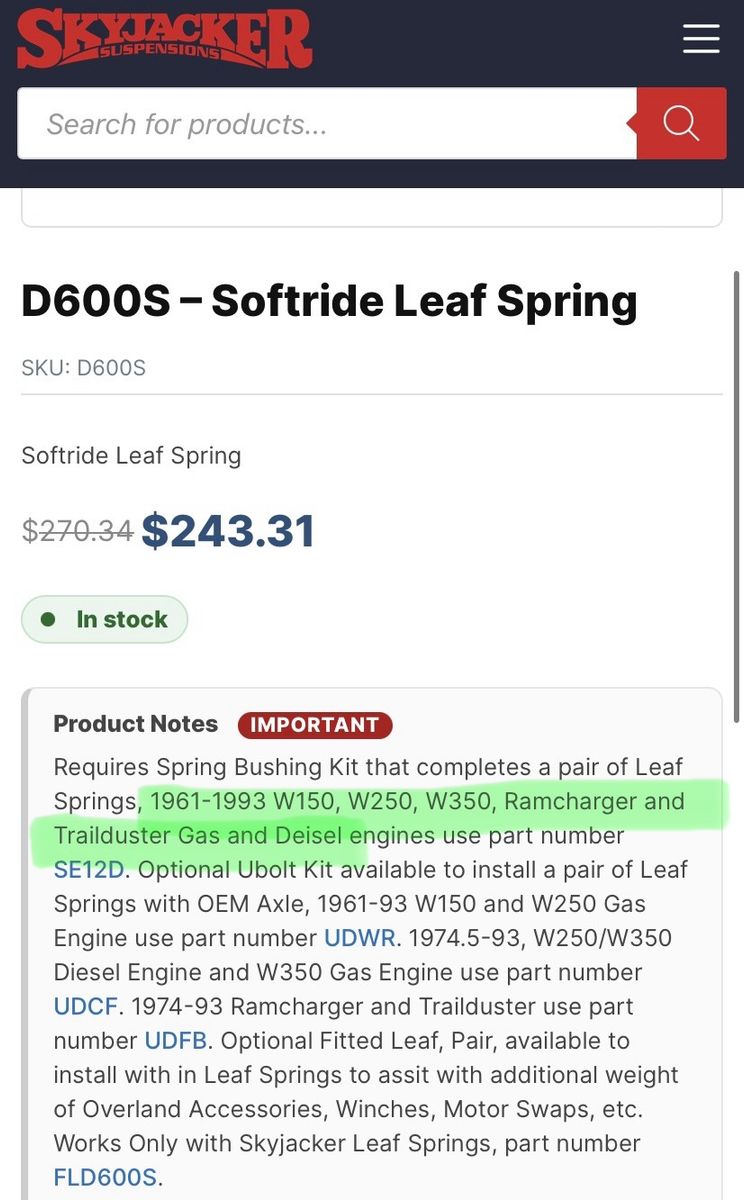
Task: Open the hamburger navigation menu
Action: point(701,38)
